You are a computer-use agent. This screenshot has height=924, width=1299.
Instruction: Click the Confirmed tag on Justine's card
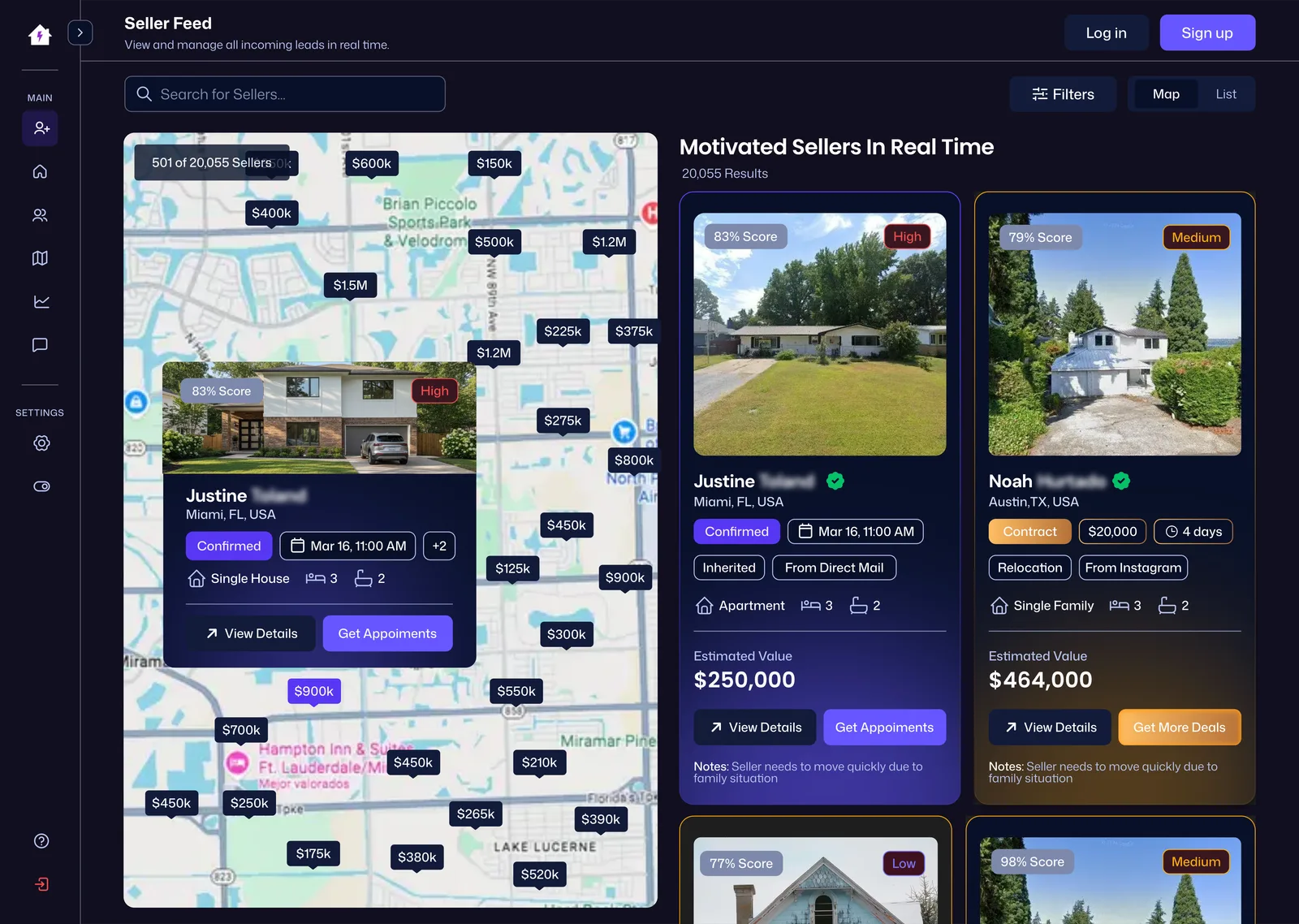tap(736, 532)
